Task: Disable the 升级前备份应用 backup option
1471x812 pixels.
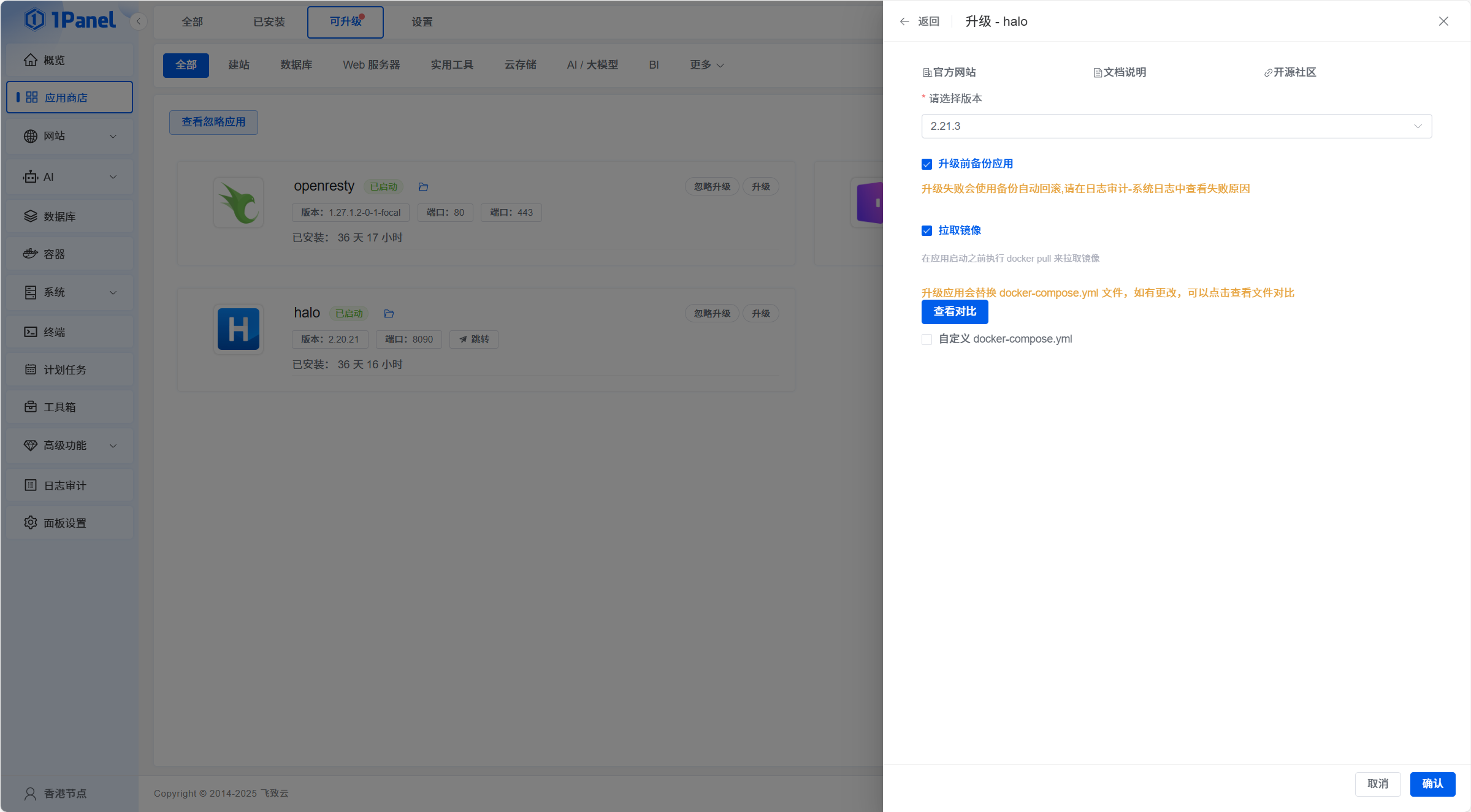Action: tap(927, 164)
